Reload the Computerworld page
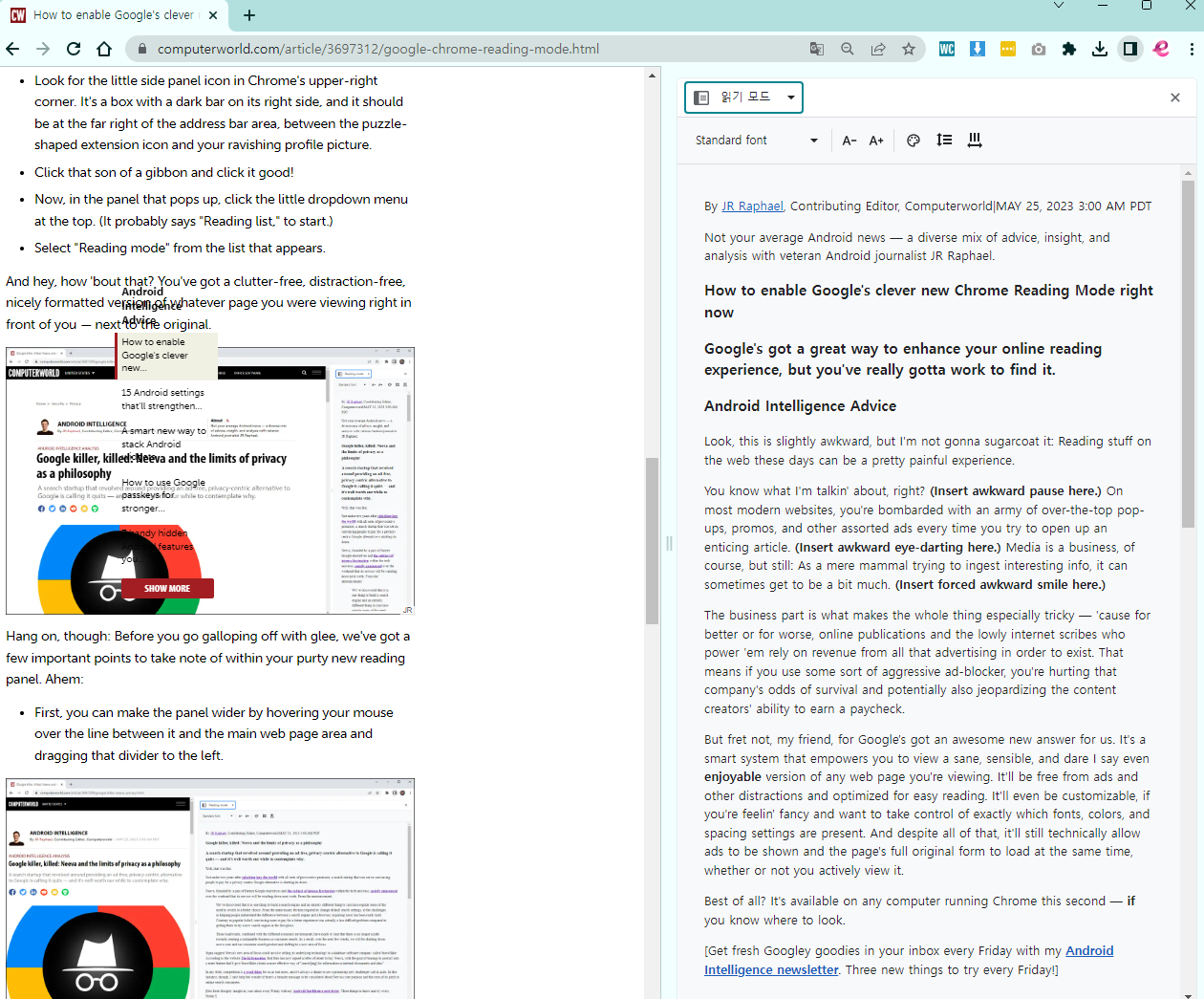 [x=74, y=49]
